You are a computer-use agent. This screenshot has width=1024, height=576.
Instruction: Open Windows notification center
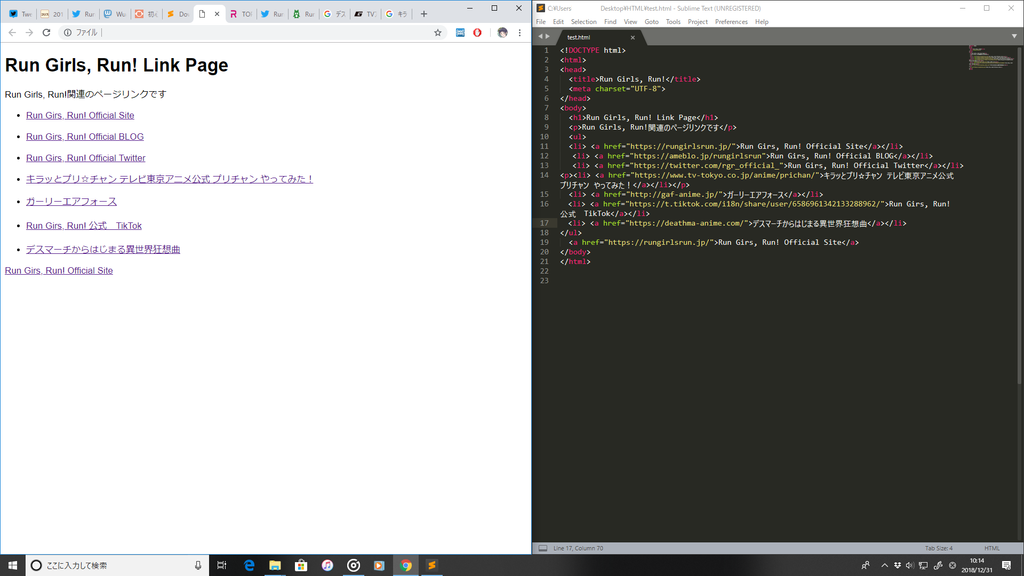point(1006,566)
